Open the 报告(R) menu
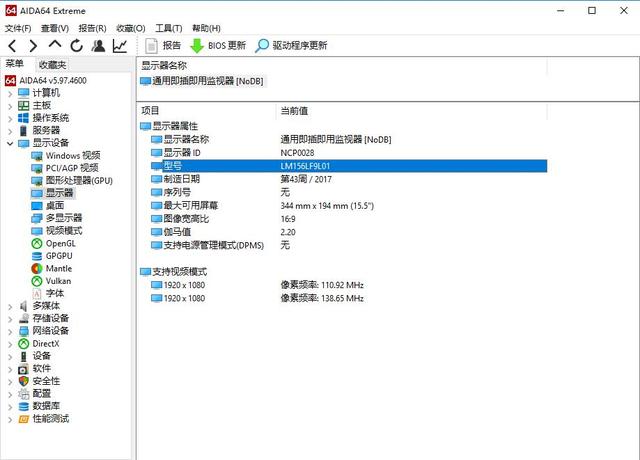The height and width of the screenshot is (460, 640). click(93, 28)
